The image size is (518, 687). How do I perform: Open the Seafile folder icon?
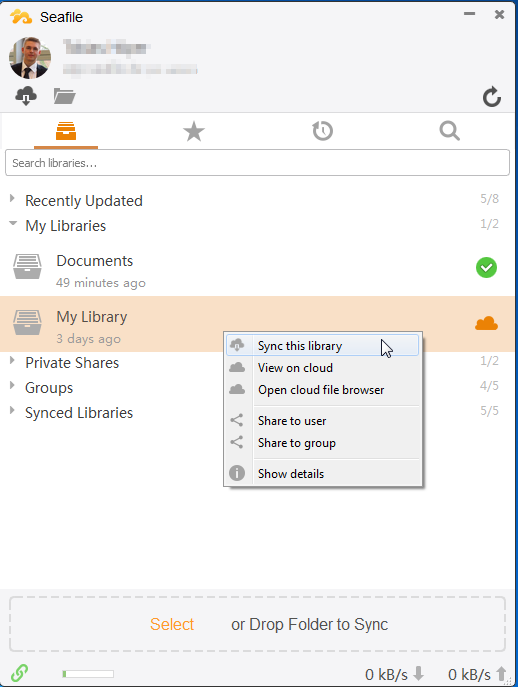64,96
